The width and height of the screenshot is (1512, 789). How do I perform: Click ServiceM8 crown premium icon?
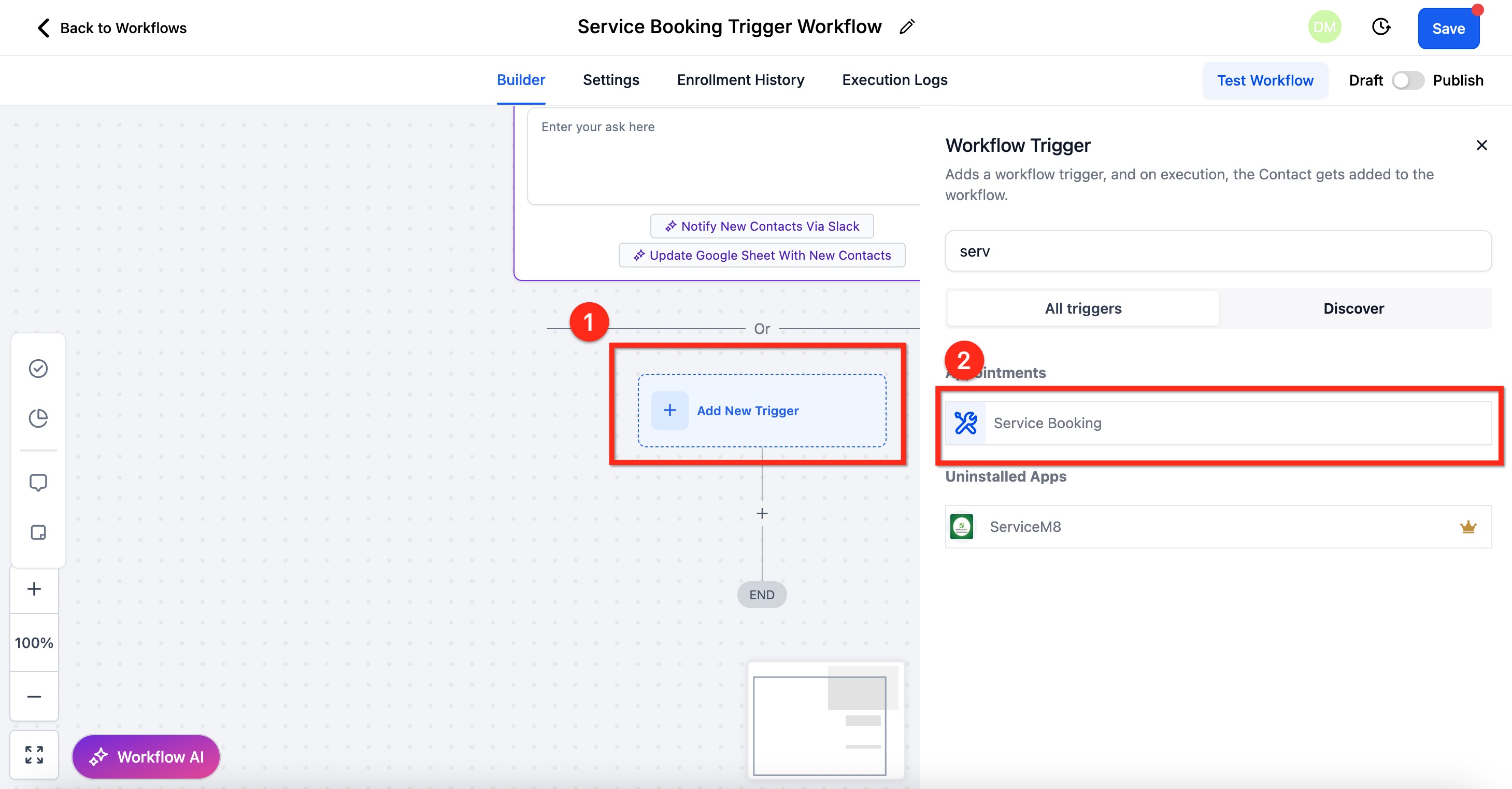click(1468, 527)
